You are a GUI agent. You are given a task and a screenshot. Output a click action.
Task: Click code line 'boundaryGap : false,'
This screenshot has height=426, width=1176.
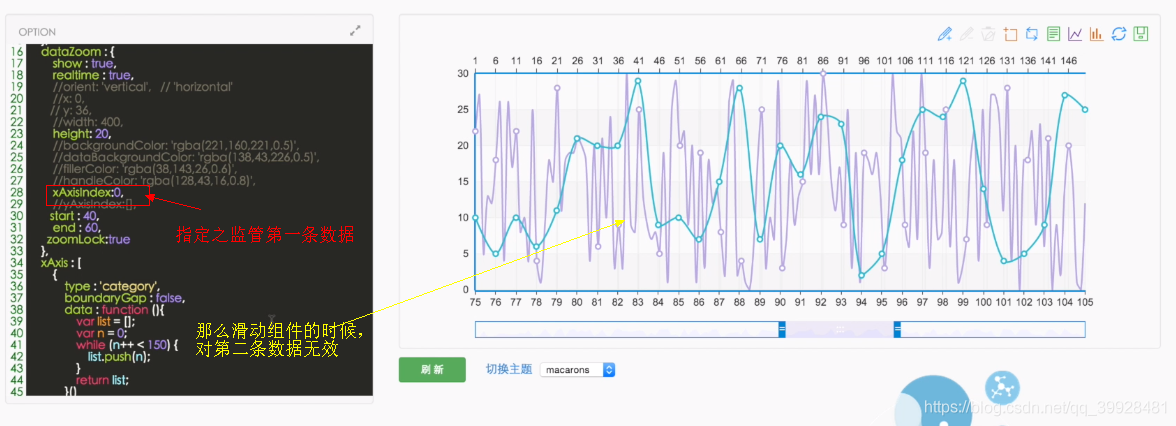coord(122,297)
